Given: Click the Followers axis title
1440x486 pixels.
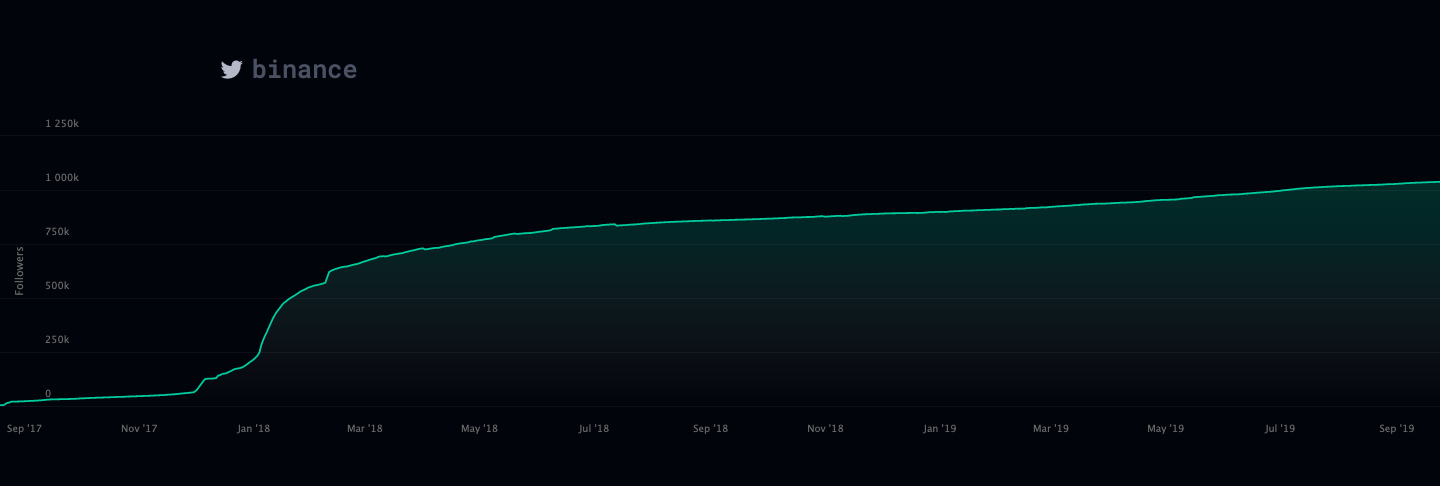Looking at the screenshot, I should (x=19, y=270).
